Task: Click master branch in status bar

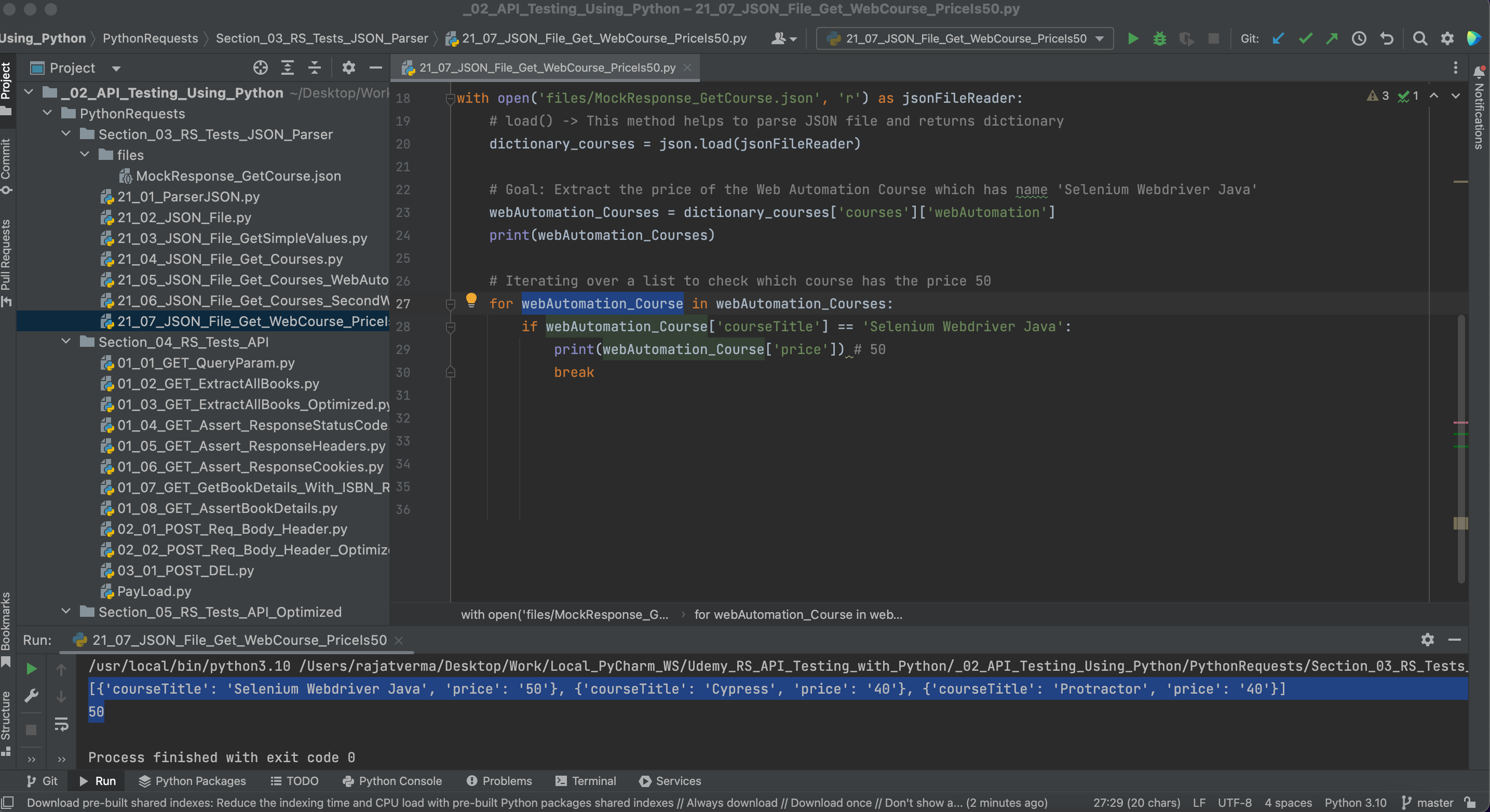Action: [1428, 803]
